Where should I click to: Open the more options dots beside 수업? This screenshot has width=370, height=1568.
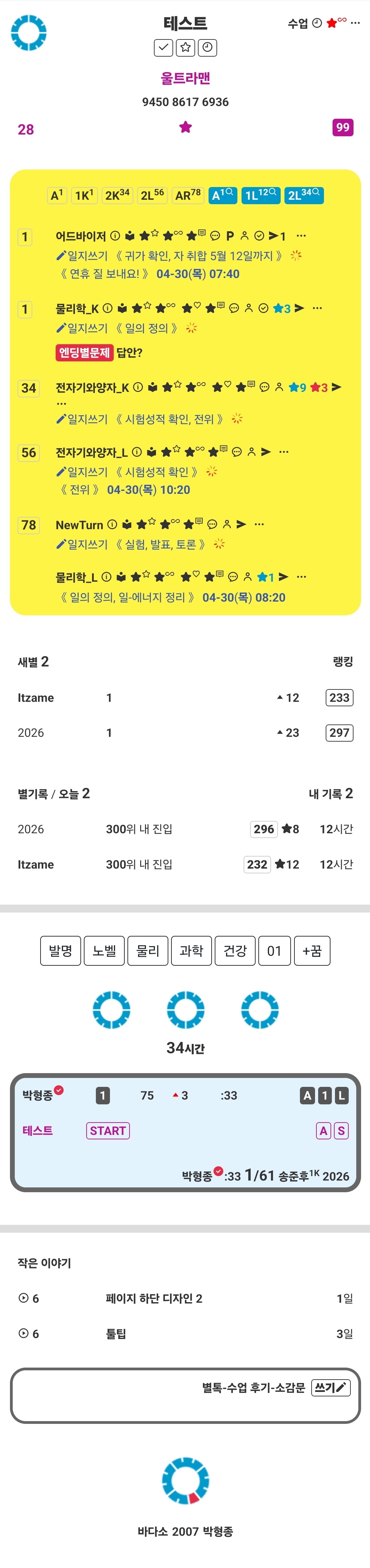355,23
